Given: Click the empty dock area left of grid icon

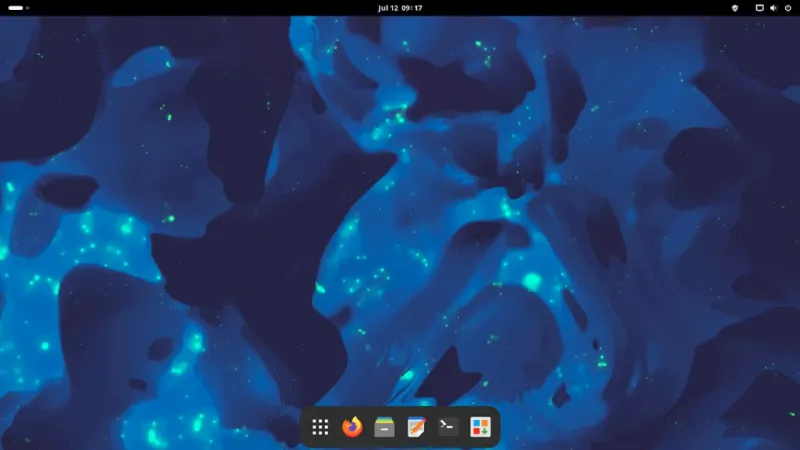Looking at the screenshot, I should tap(305, 427).
